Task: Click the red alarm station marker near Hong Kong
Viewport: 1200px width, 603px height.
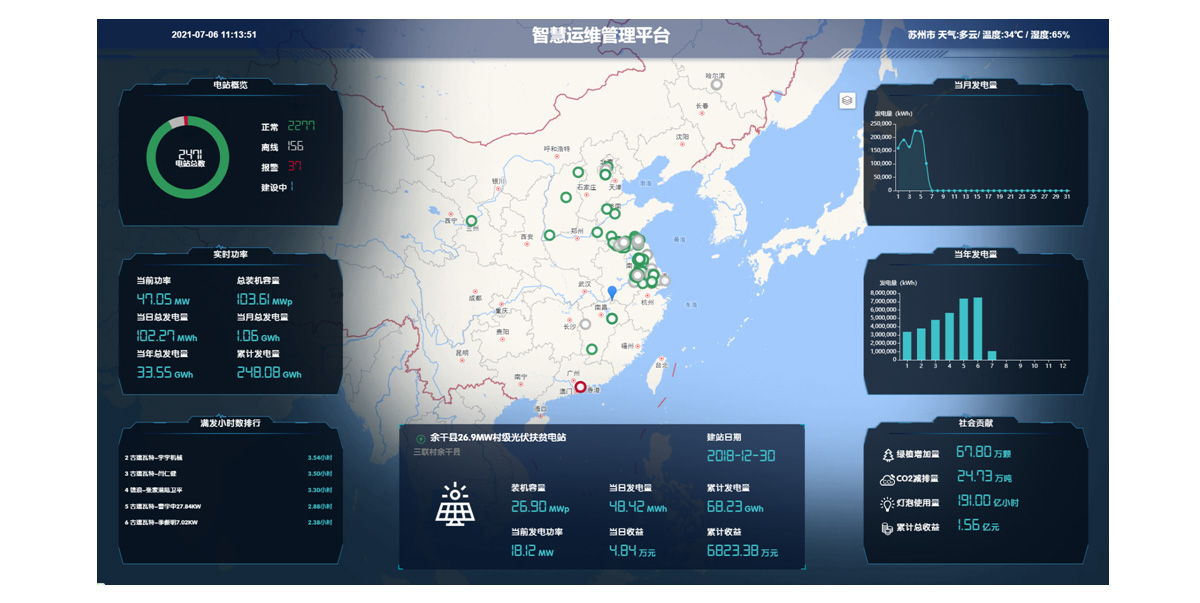Action: click(580, 386)
